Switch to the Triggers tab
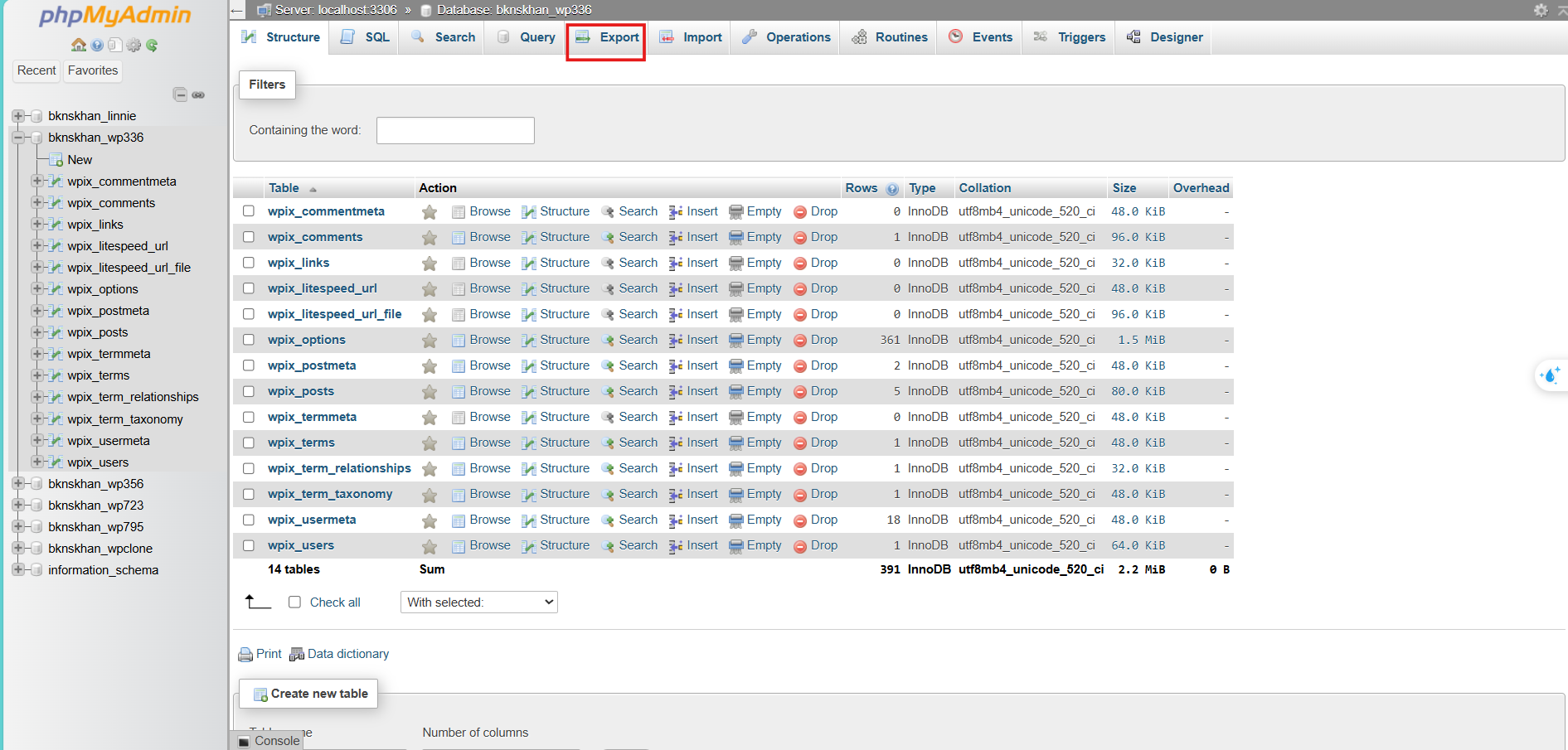The height and width of the screenshot is (750, 1568). (1070, 37)
